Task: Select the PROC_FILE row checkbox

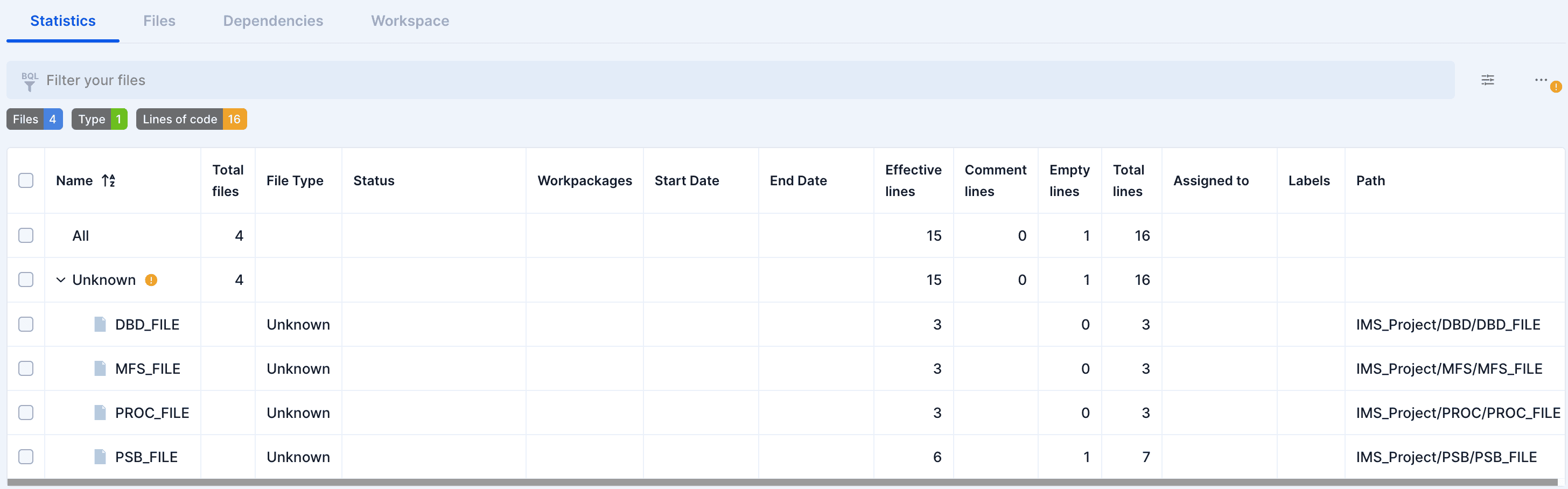Action: click(25, 413)
